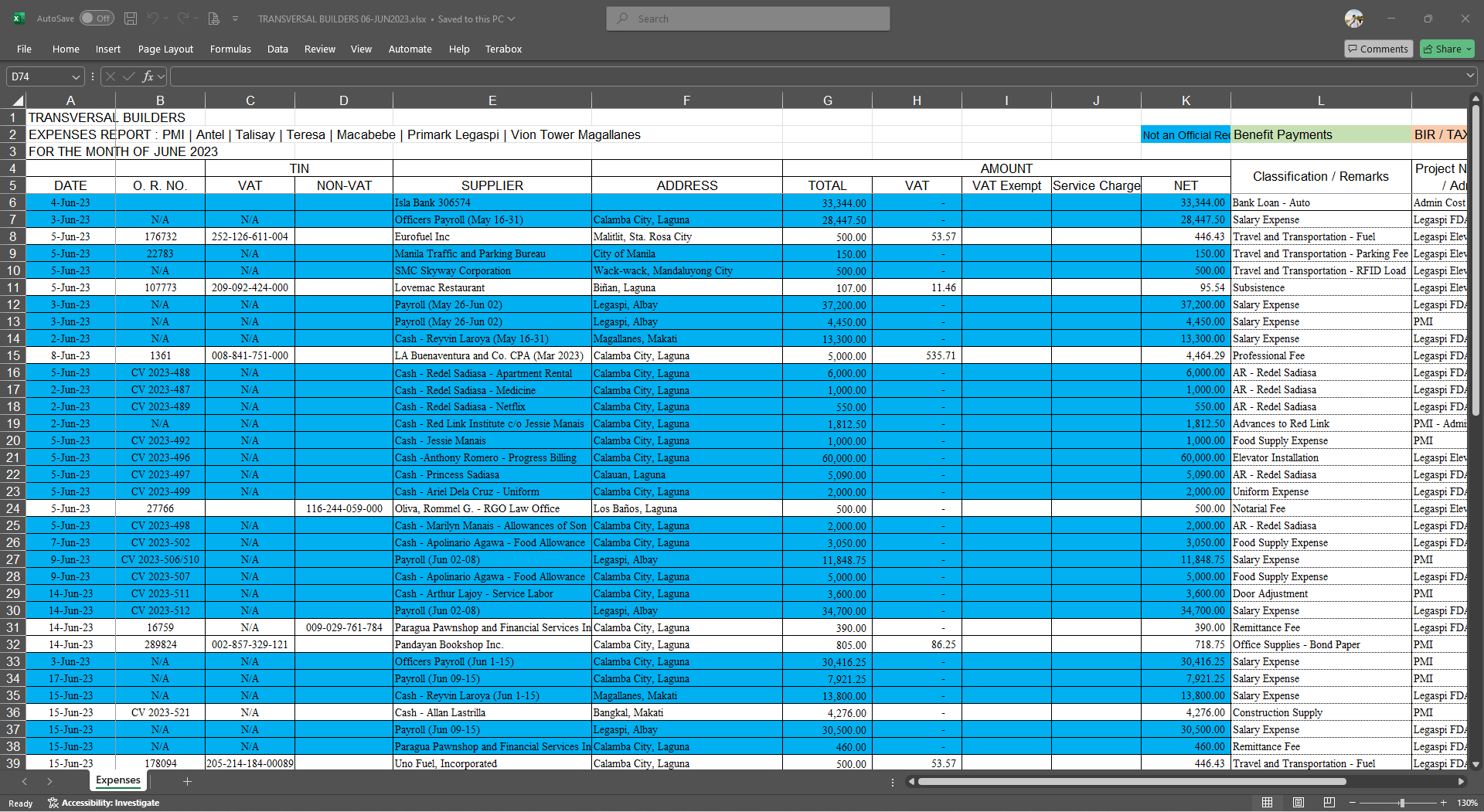
Task: Click the Redo arrow icon
Action: point(183,19)
